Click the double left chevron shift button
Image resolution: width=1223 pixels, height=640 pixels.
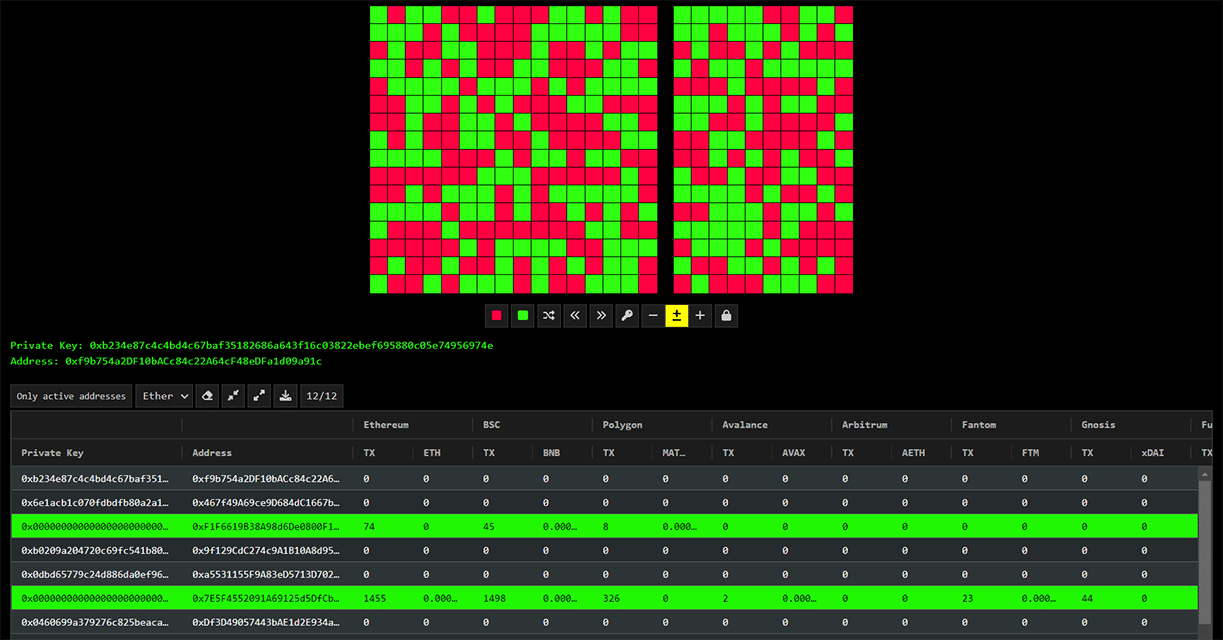574,315
